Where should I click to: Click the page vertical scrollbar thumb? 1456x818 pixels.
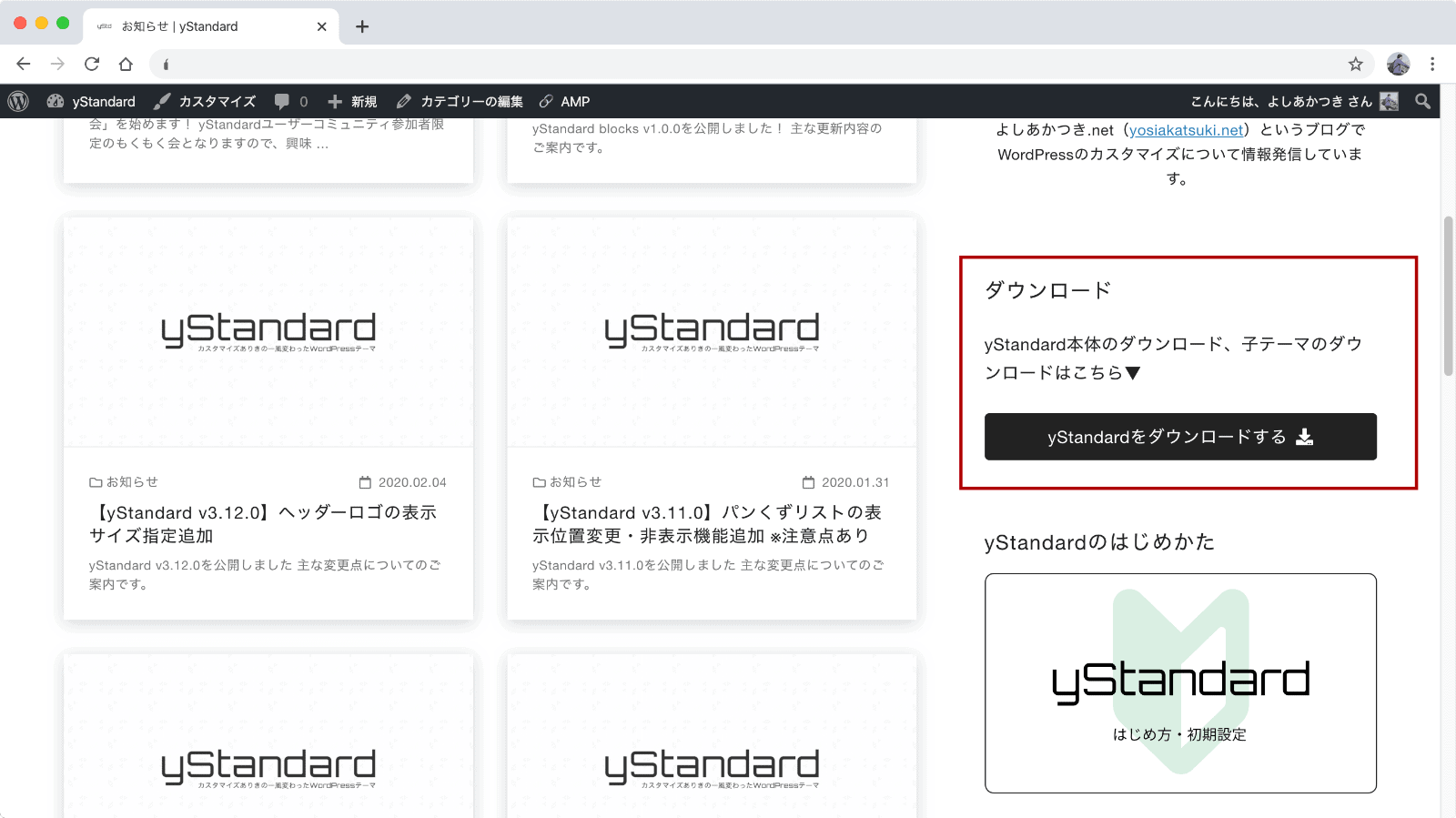point(1448,296)
